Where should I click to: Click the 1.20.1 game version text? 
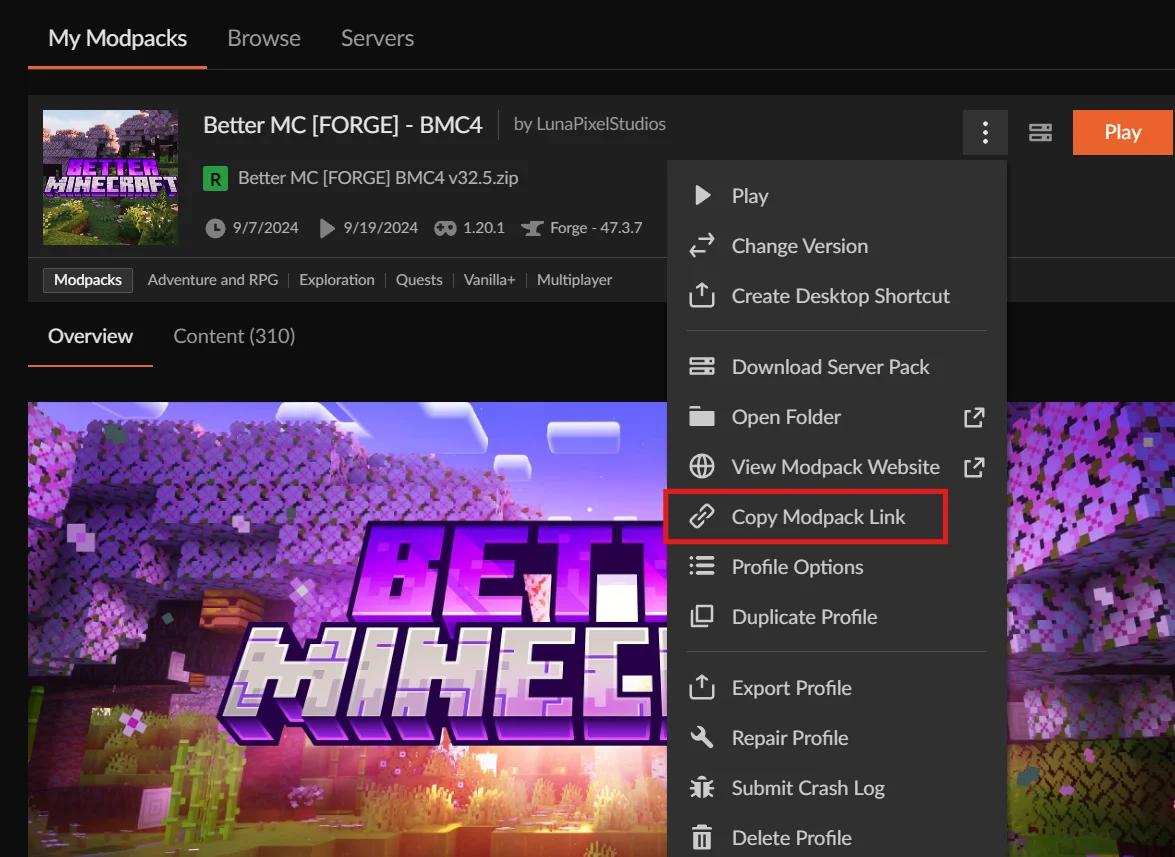[x=483, y=228]
